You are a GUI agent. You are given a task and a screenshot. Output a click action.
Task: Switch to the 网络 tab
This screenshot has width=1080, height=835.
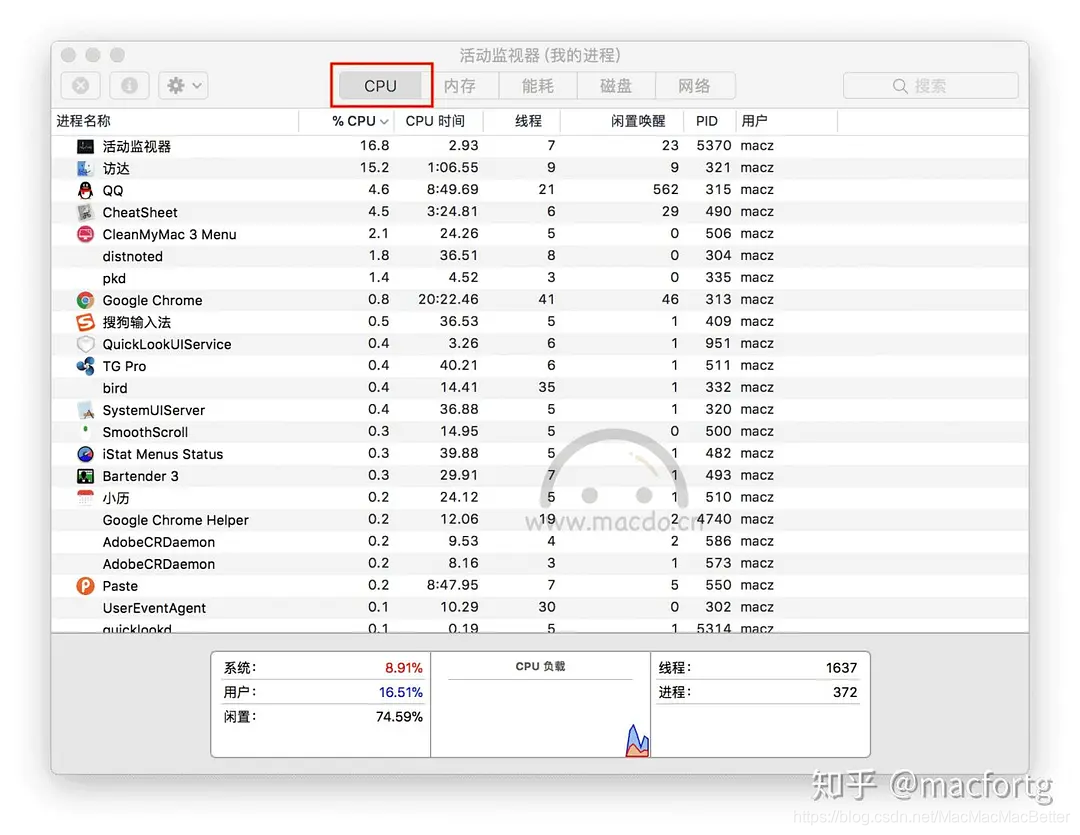coord(694,85)
